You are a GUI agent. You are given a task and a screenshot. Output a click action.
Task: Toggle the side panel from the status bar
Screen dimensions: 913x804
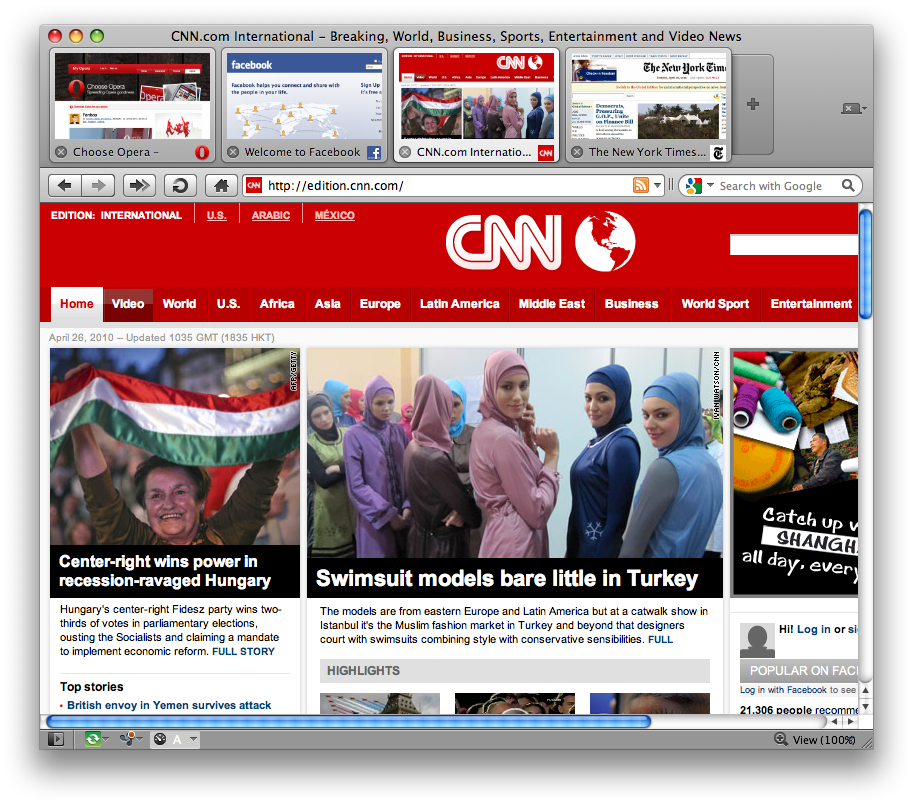(x=55, y=739)
